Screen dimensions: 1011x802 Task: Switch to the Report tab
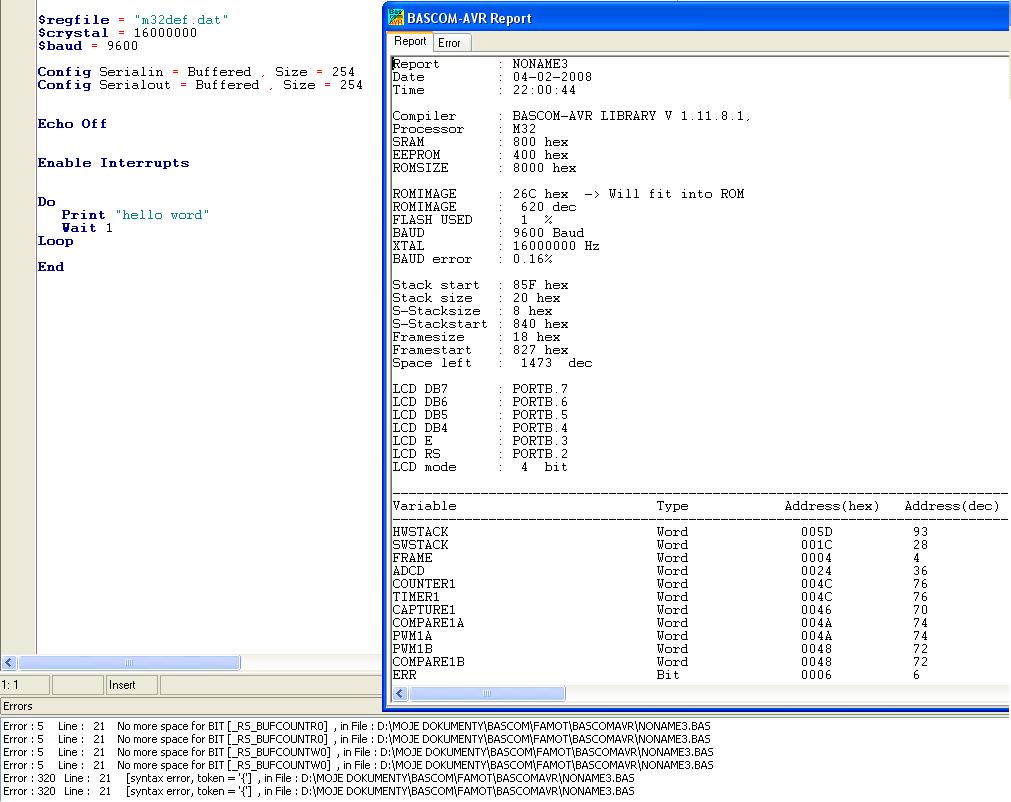[x=410, y=42]
